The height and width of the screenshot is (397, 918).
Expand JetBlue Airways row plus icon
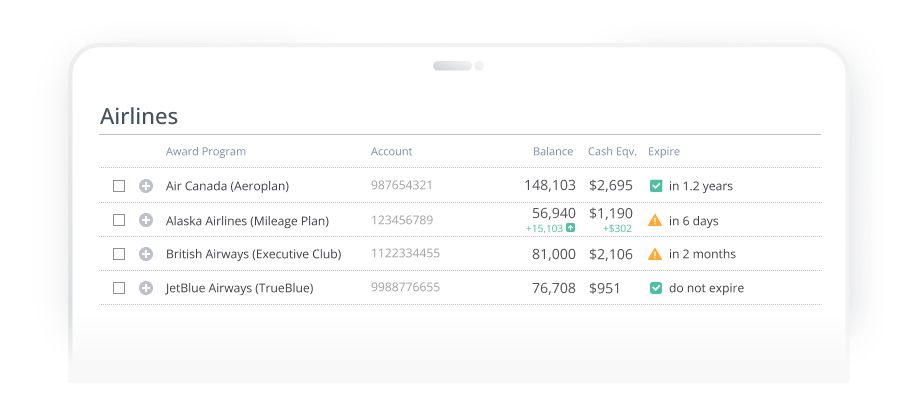point(146,288)
